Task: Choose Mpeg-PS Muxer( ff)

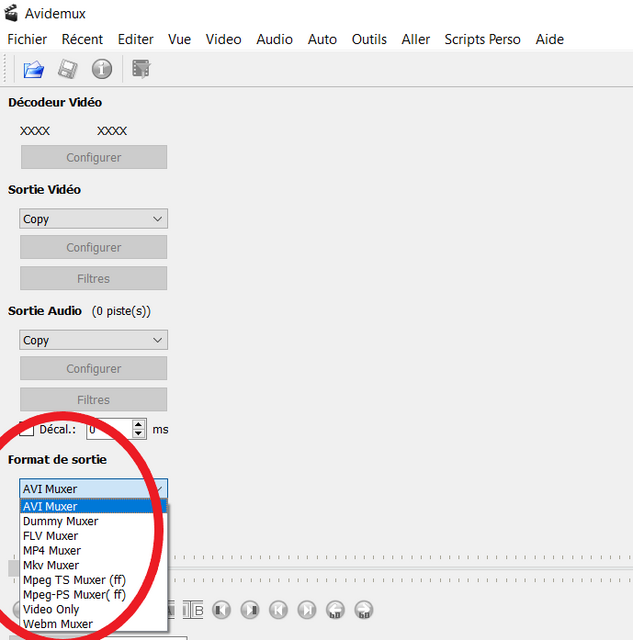Action: coord(93,595)
